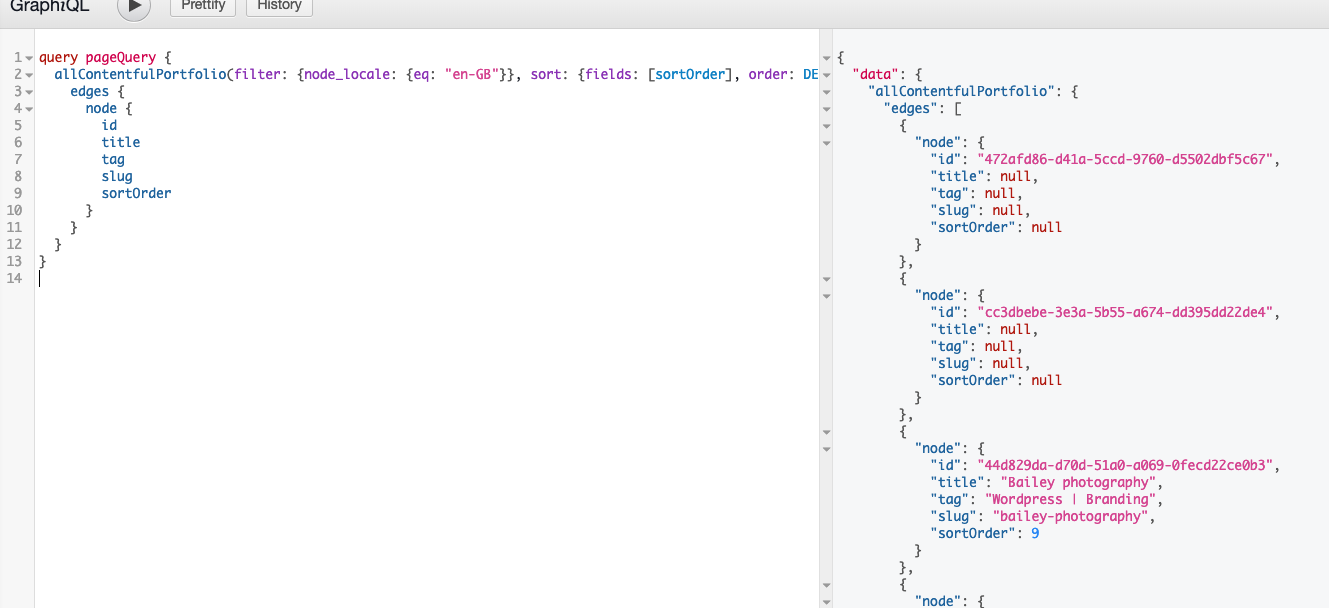Image resolution: width=1329 pixels, height=608 pixels.
Task: Click the sortOrder field on line 9
Action: (x=136, y=193)
